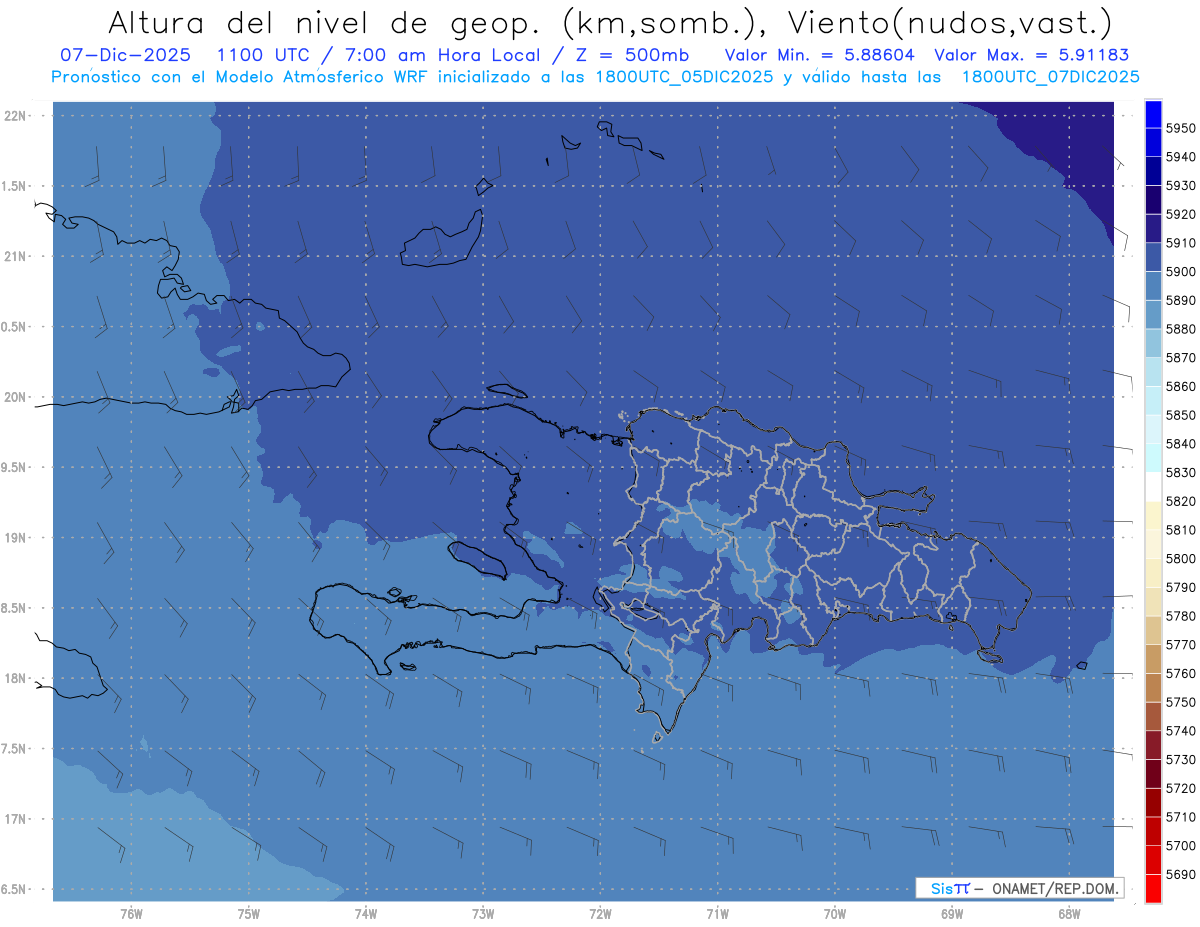Click the '5760' colorbar value
Image resolution: width=1200 pixels, height=927 pixels.
pos(1181,673)
